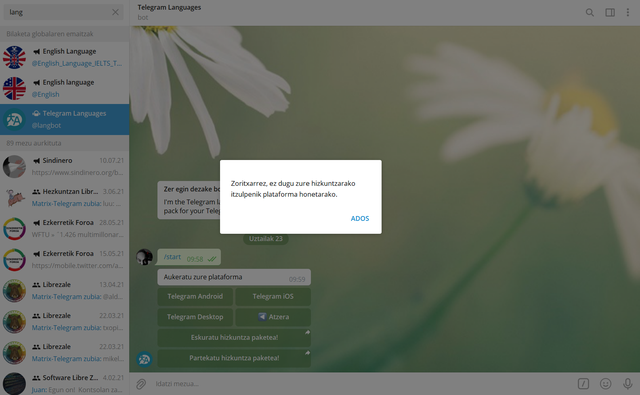
Task: Click the Hezkuntzan Libr... avatar thumbnail
Action: pos(14,198)
